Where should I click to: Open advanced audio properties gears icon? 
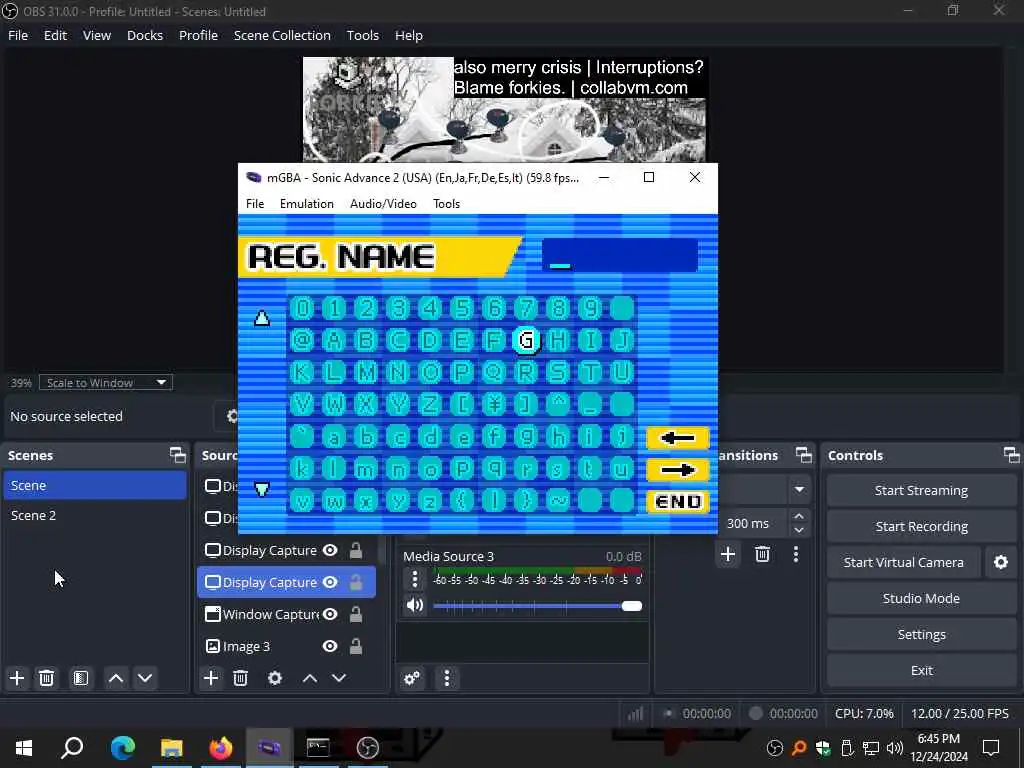[412, 678]
